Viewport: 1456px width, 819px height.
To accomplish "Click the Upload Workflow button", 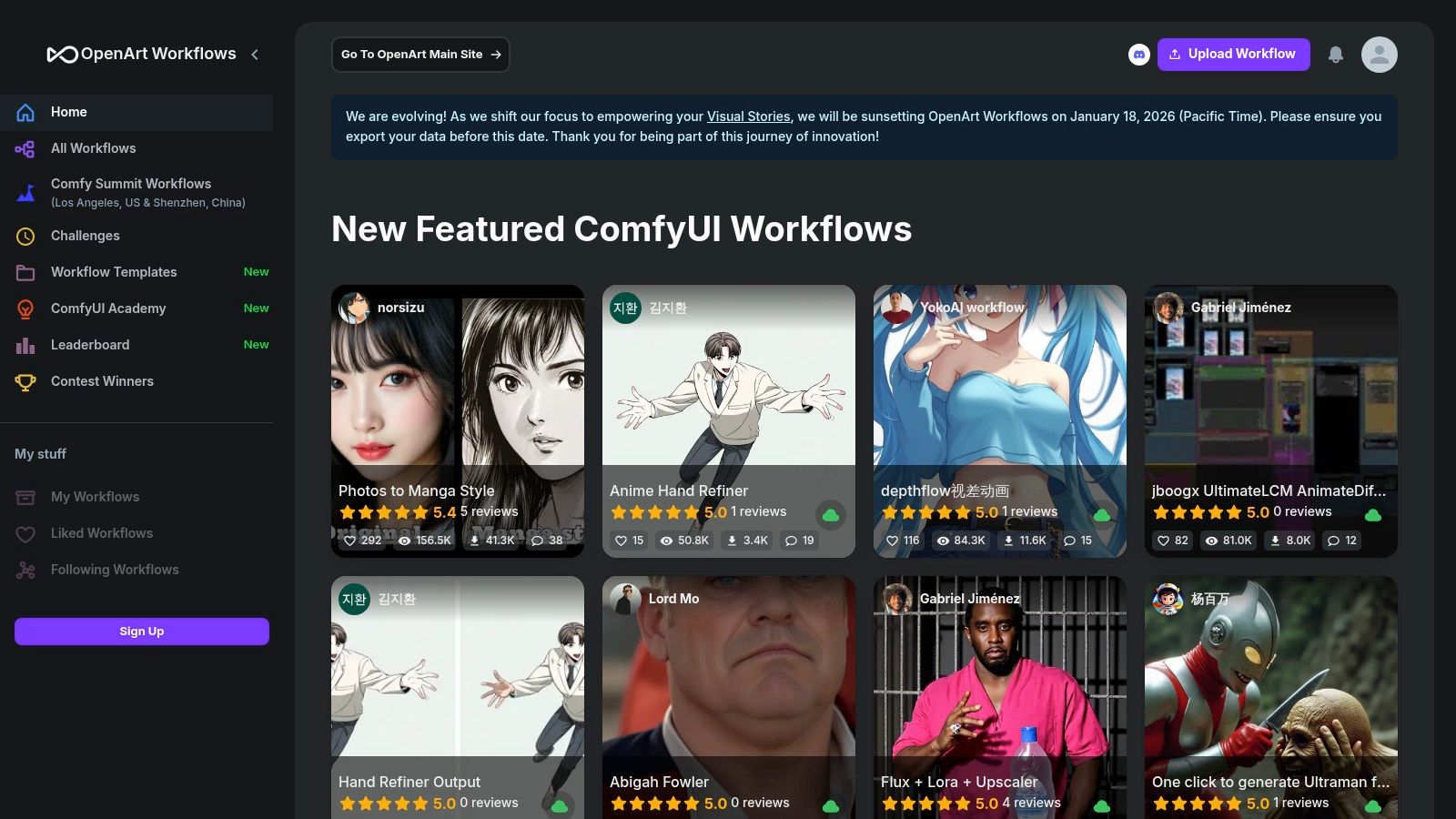I will tap(1233, 54).
